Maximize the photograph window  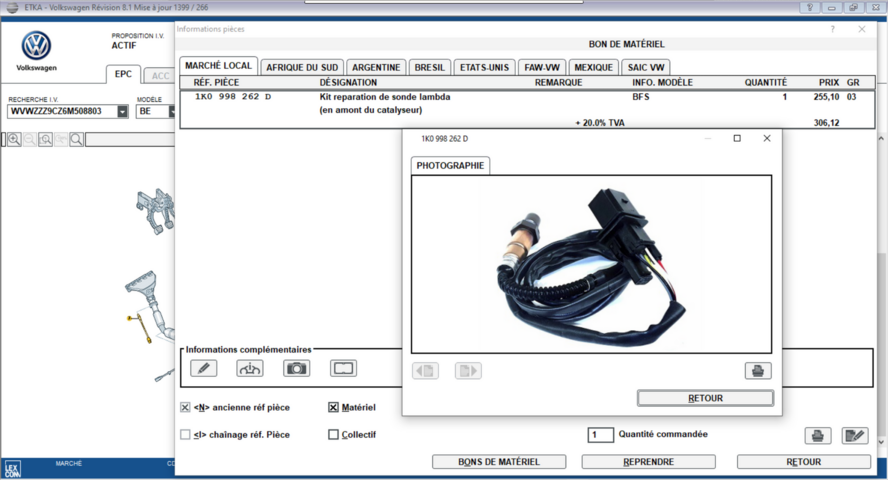point(737,138)
